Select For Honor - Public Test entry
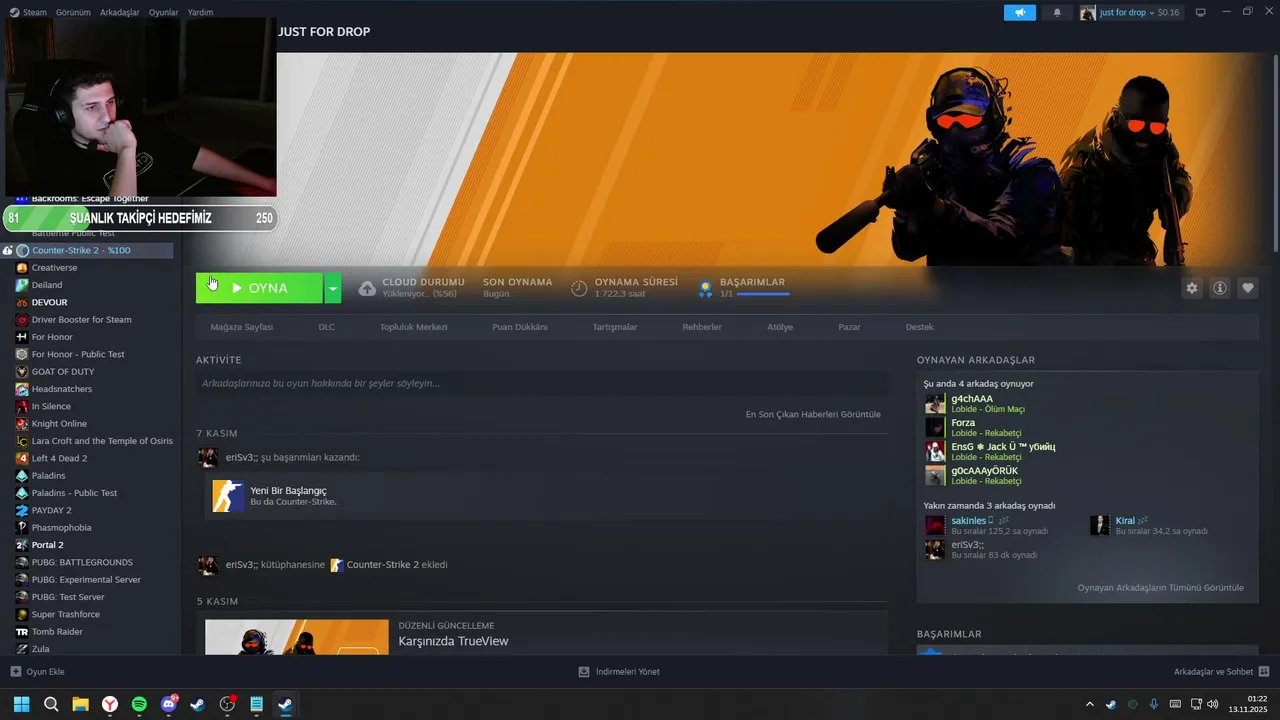The height and width of the screenshot is (720, 1280). pyautogui.click(x=78, y=354)
